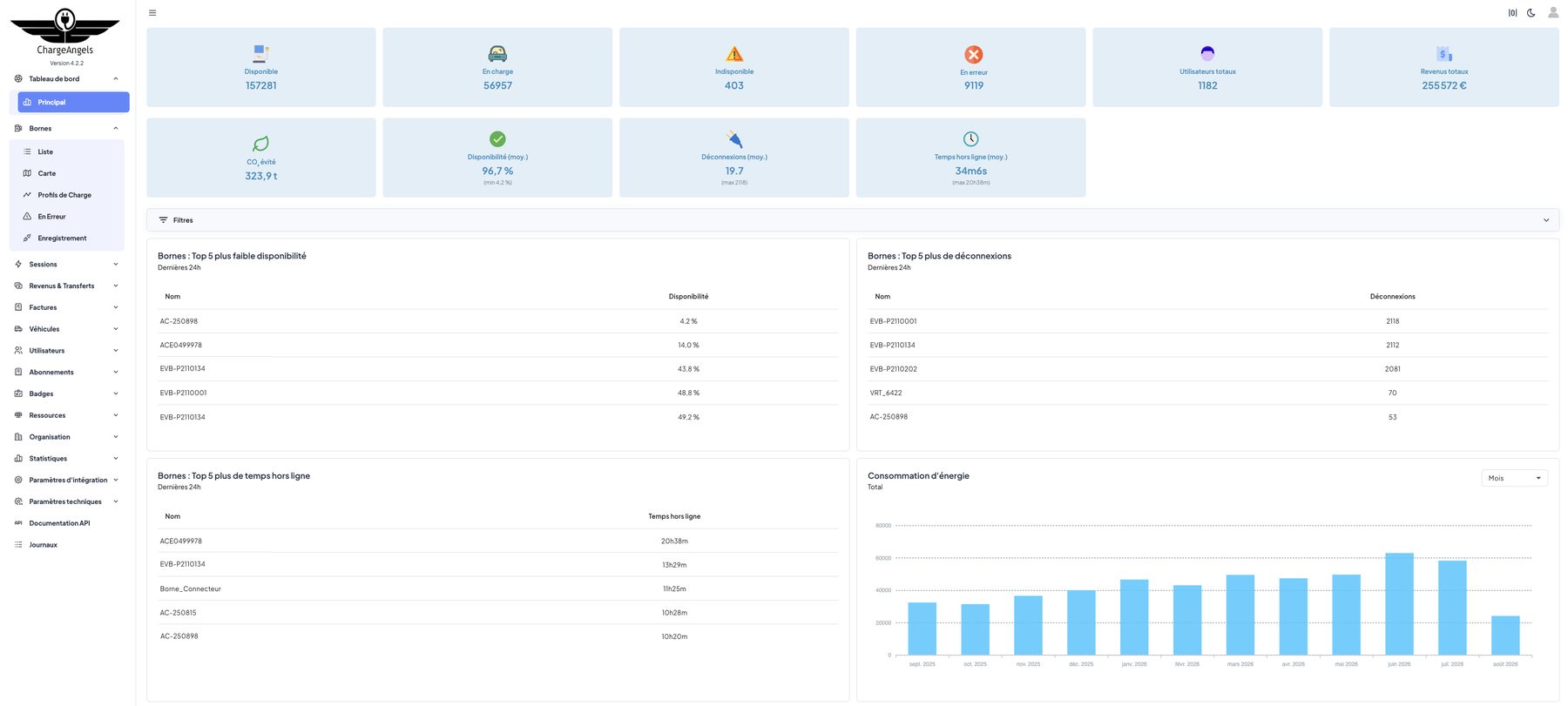Click the AC-250815 station name
The height and width of the screenshot is (706, 1568).
click(x=179, y=613)
